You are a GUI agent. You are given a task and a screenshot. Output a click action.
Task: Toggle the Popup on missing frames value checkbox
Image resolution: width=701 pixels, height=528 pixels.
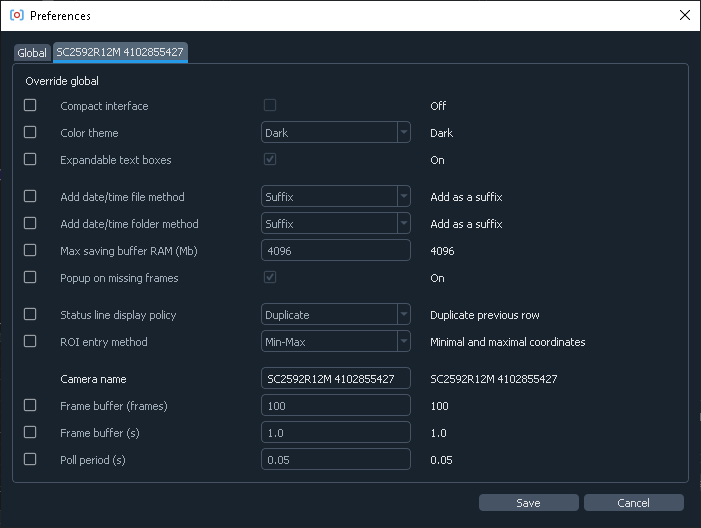click(270, 277)
